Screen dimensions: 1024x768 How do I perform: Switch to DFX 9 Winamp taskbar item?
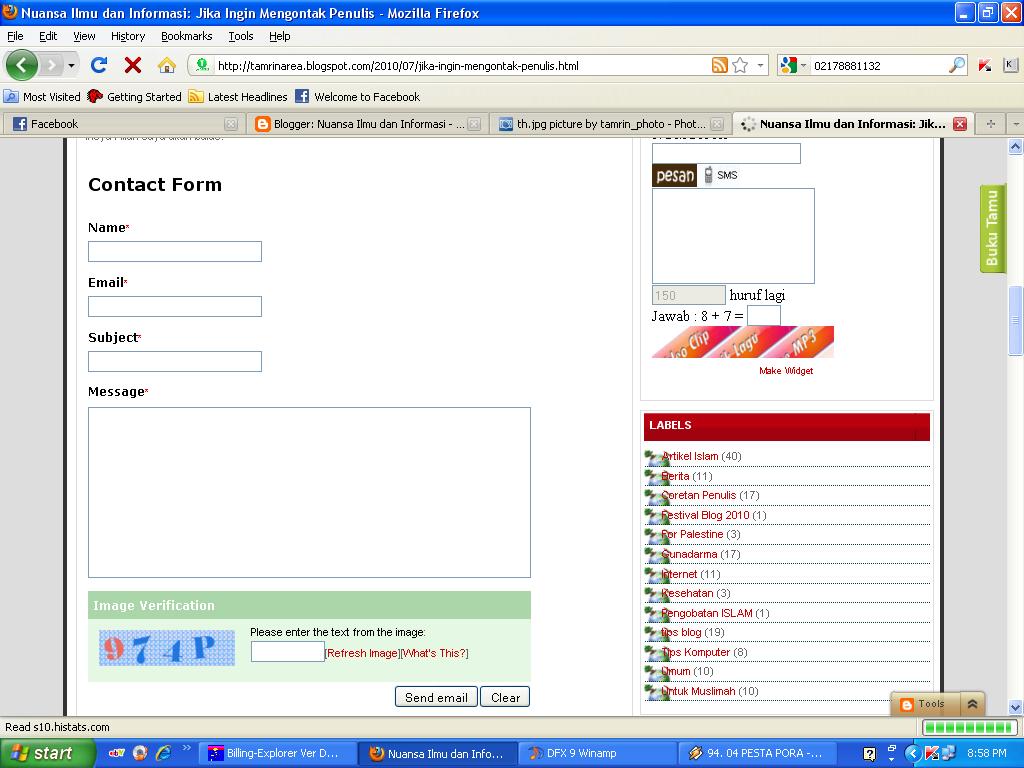598,753
